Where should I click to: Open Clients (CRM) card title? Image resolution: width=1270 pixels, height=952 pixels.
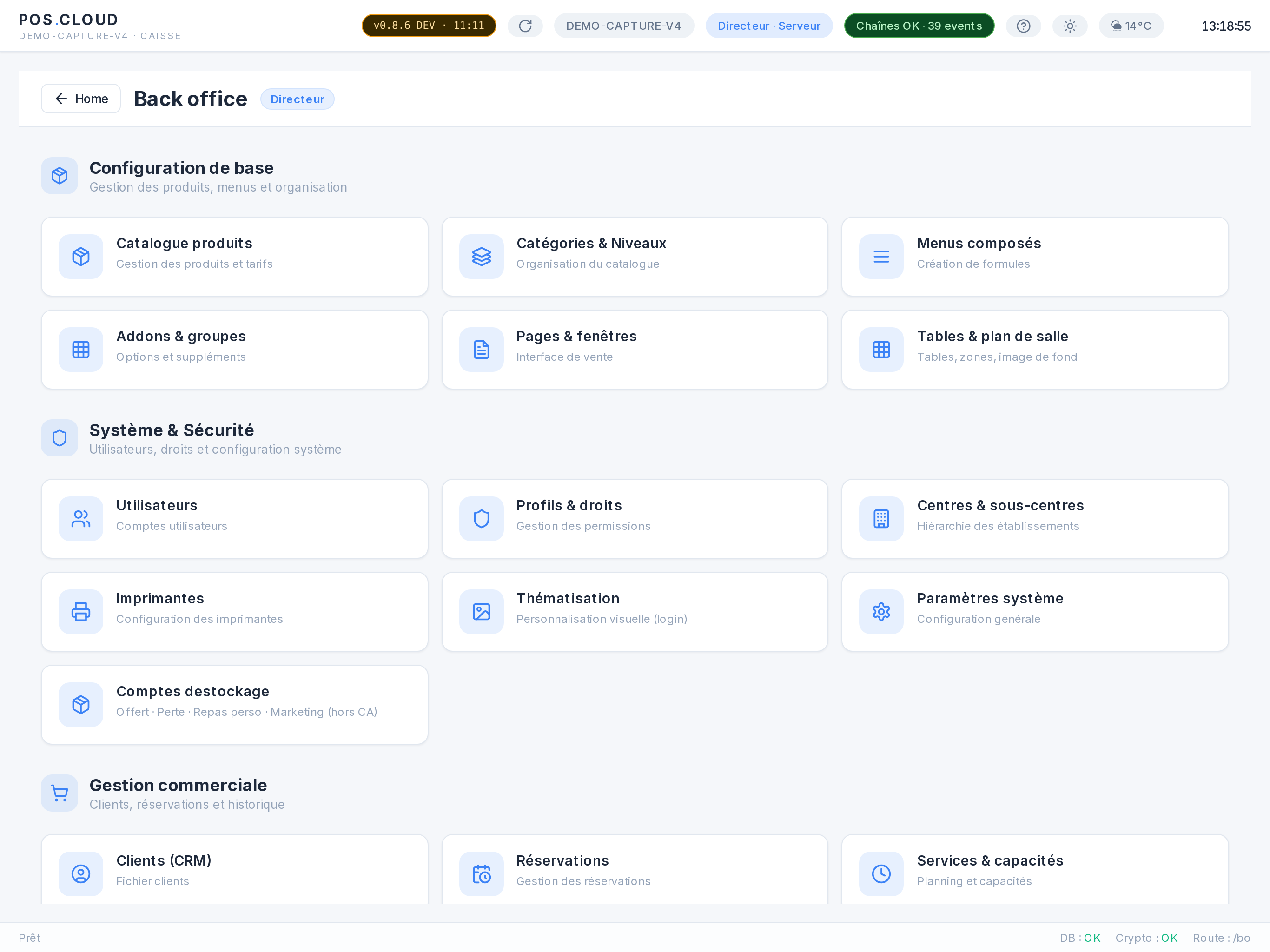(164, 861)
